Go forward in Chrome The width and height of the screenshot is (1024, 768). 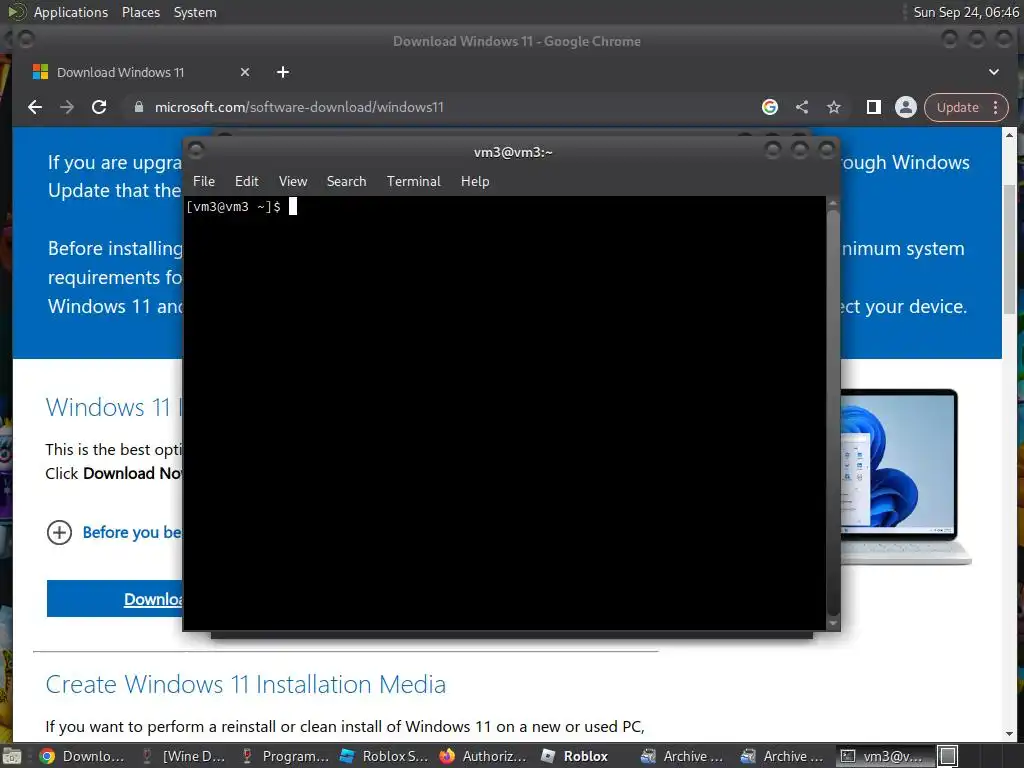click(67, 107)
